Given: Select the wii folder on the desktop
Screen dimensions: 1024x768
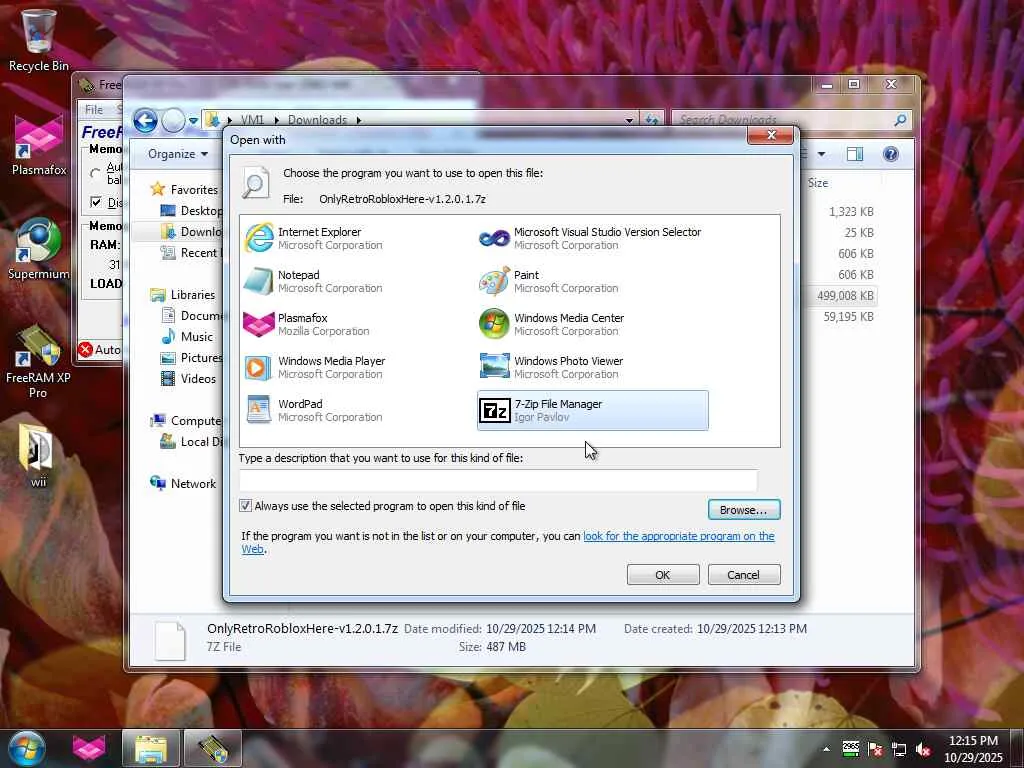Looking at the screenshot, I should (38, 456).
